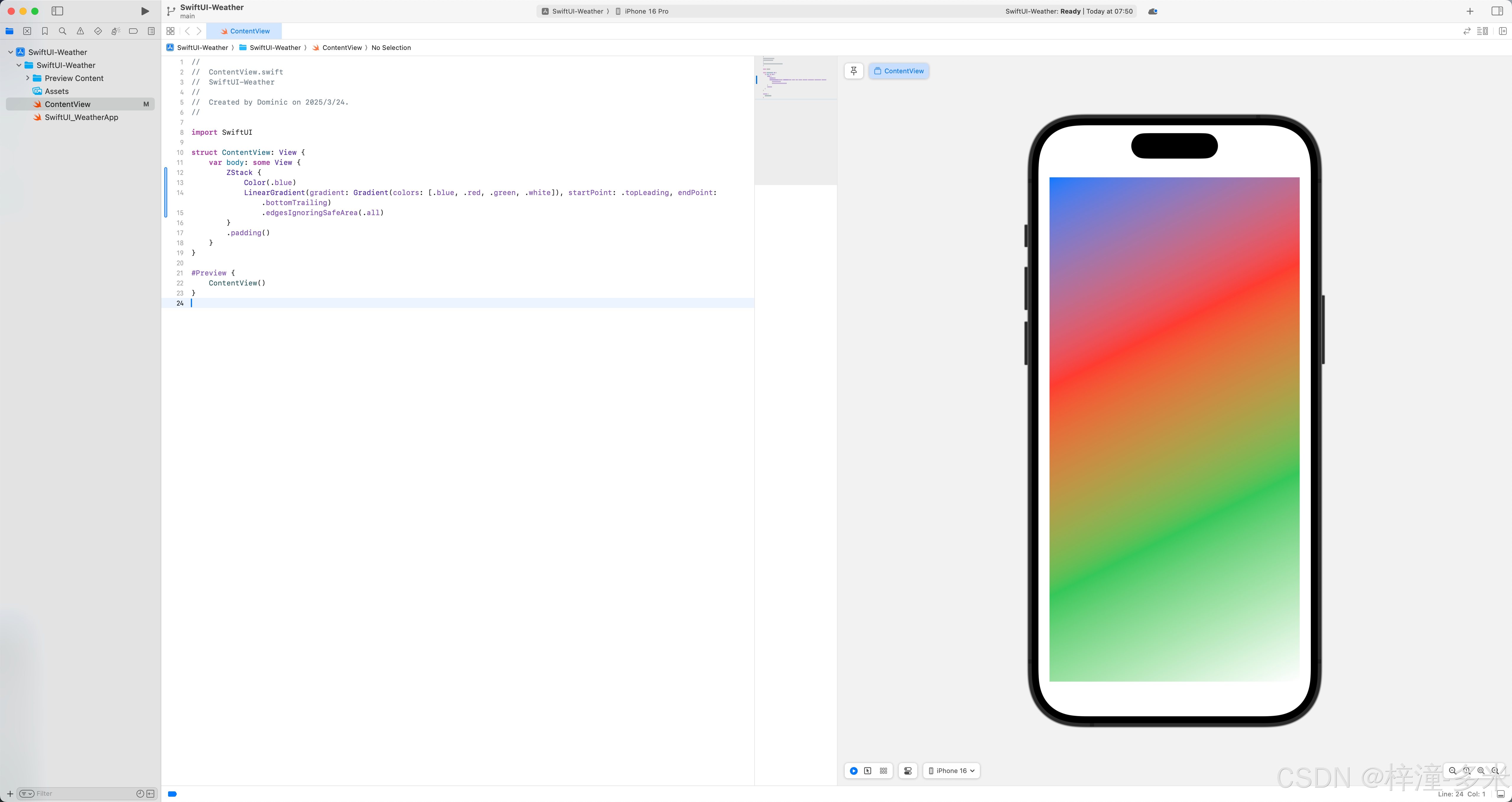Screen dimensions: 1512x802
Task: Select the ContentView editor tab
Action: coord(245,31)
